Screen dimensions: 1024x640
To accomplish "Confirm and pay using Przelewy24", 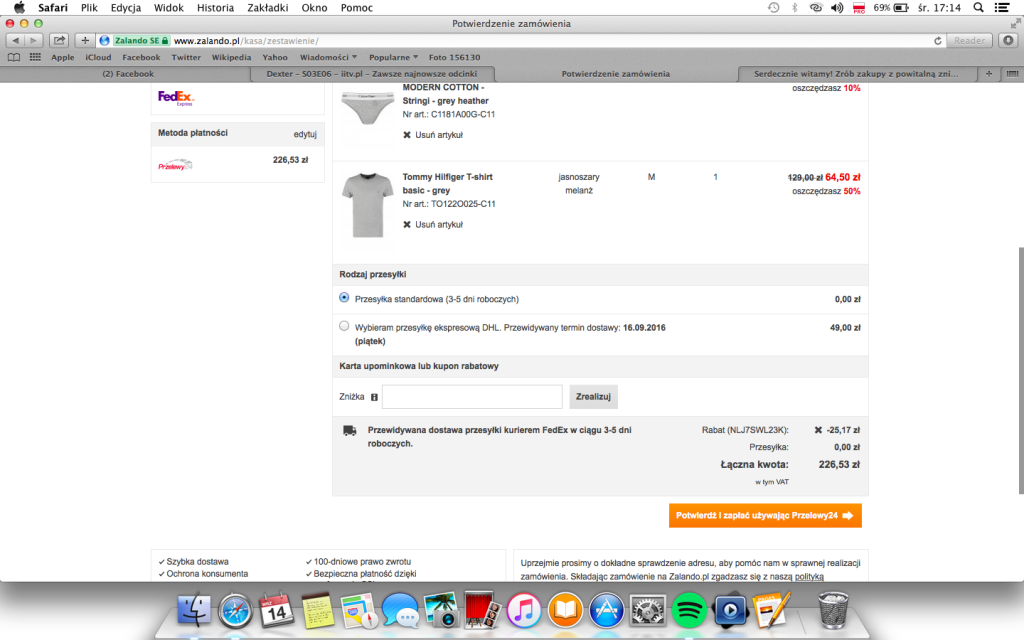I will click(765, 516).
